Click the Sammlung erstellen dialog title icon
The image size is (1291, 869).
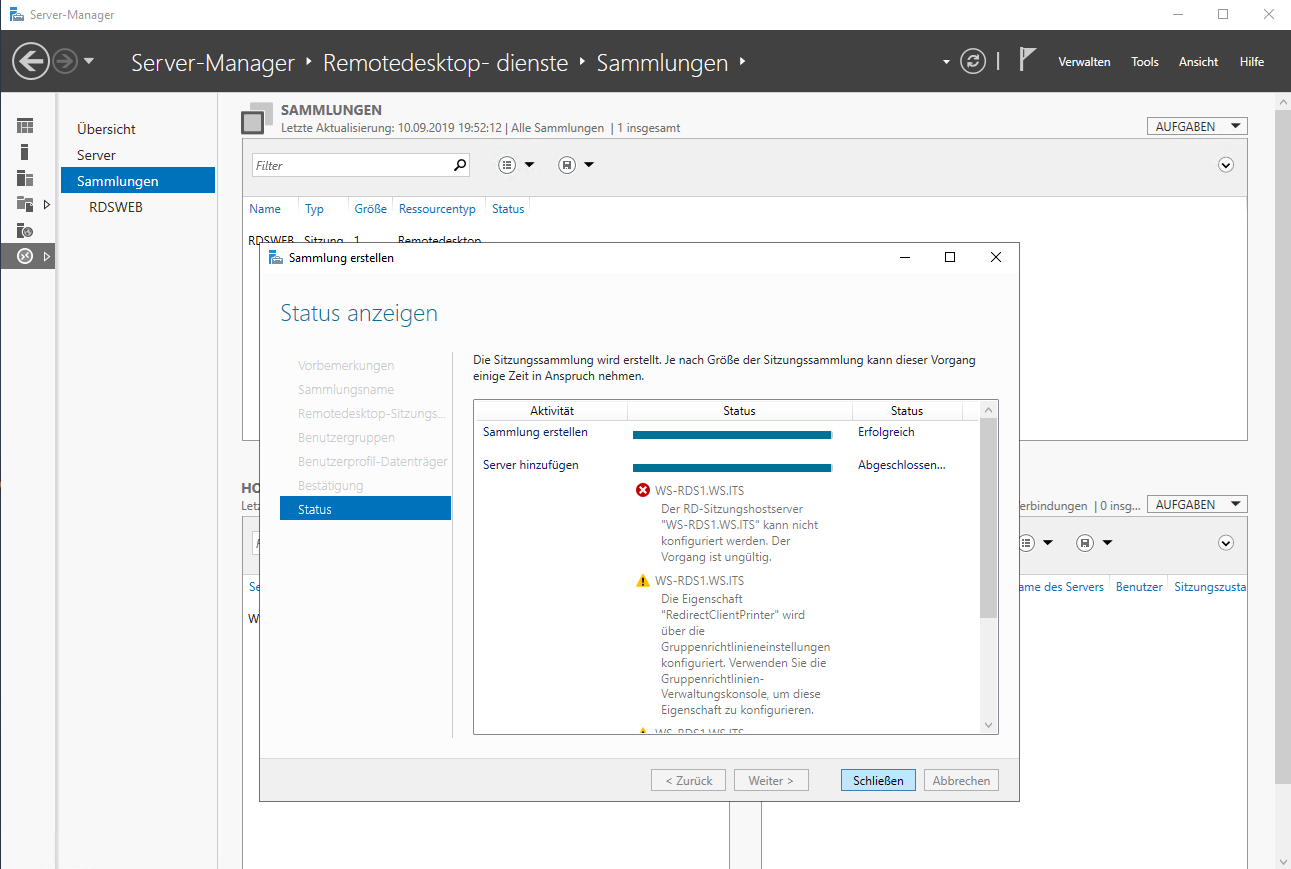276,257
